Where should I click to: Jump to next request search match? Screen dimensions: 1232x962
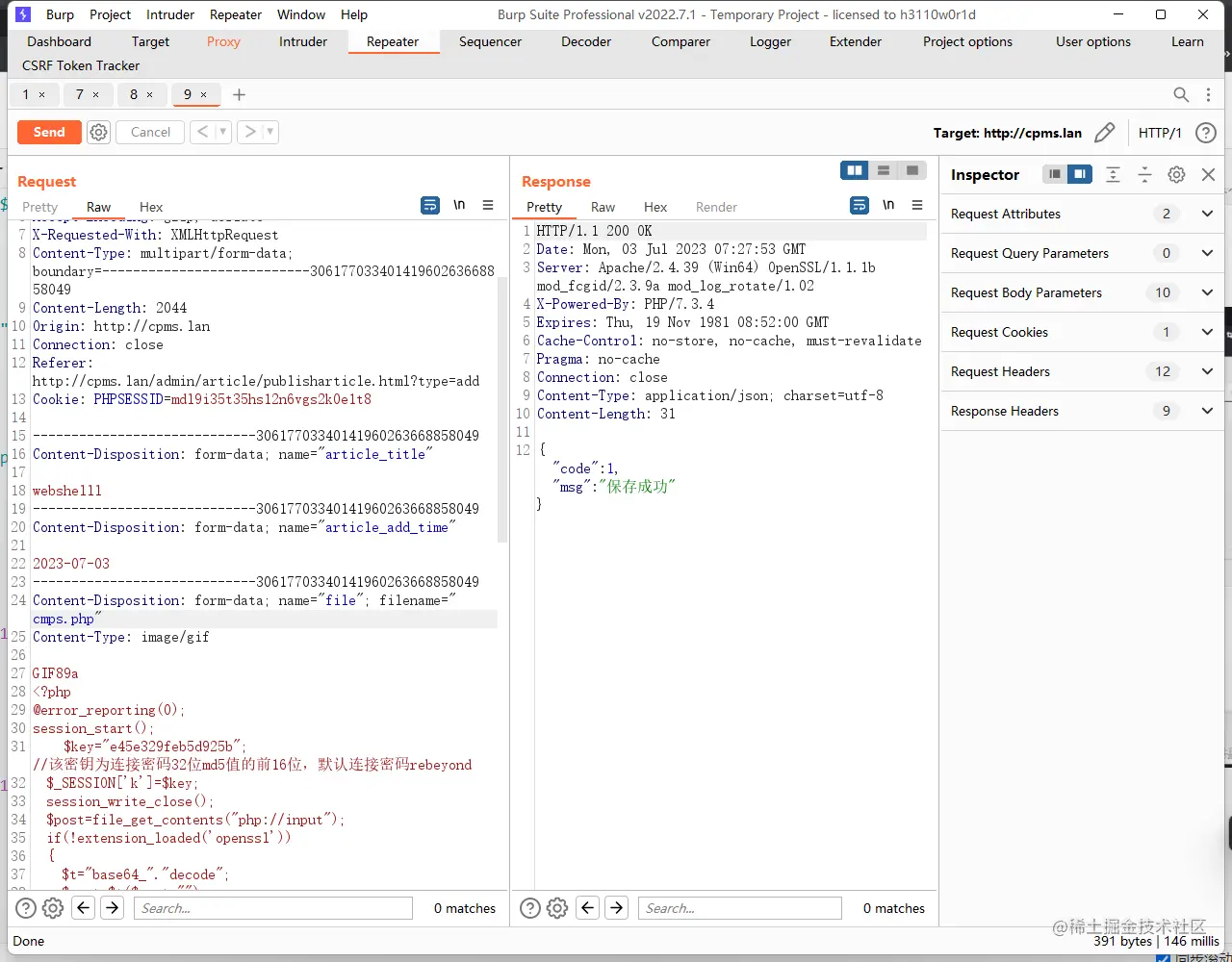[113, 908]
